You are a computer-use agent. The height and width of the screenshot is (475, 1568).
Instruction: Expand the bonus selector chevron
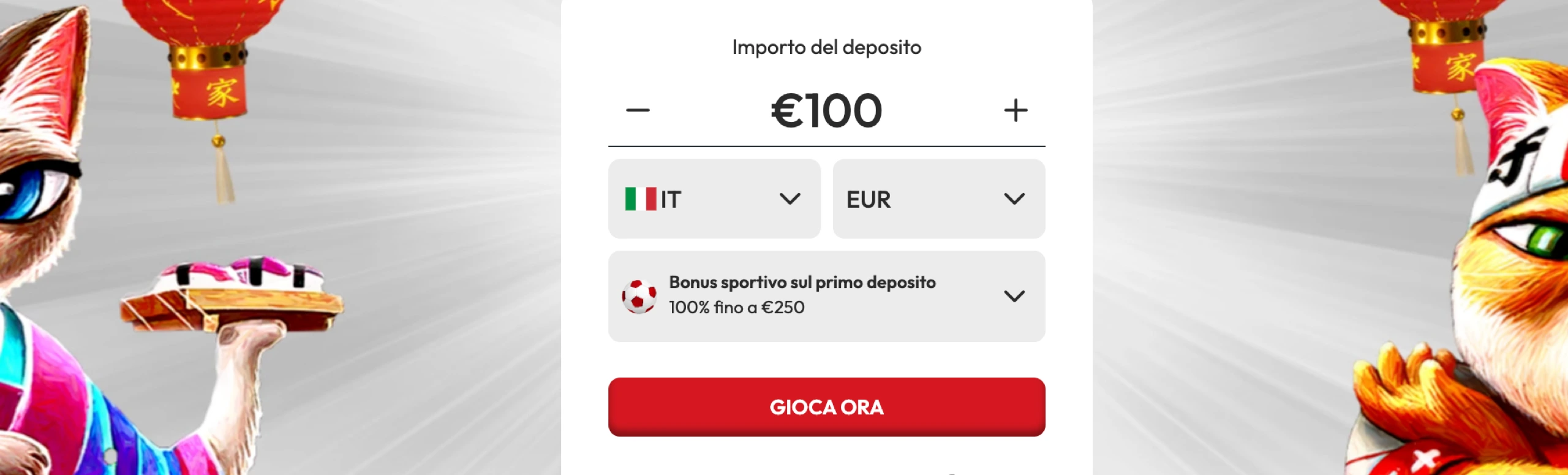[1014, 297]
